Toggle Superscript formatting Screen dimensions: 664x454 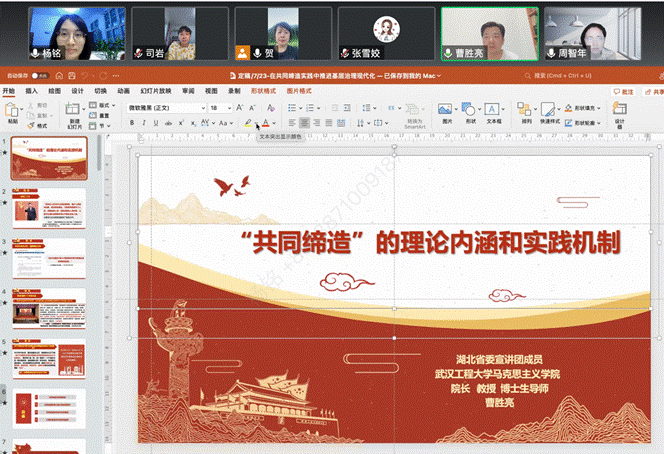(x=181, y=123)
